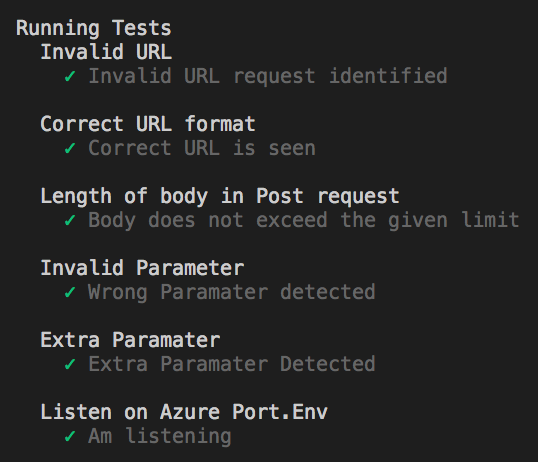This screenshot has width=538, height=462.
Task: Click the checkmark next to Body does not exceed
Action: 70,220
